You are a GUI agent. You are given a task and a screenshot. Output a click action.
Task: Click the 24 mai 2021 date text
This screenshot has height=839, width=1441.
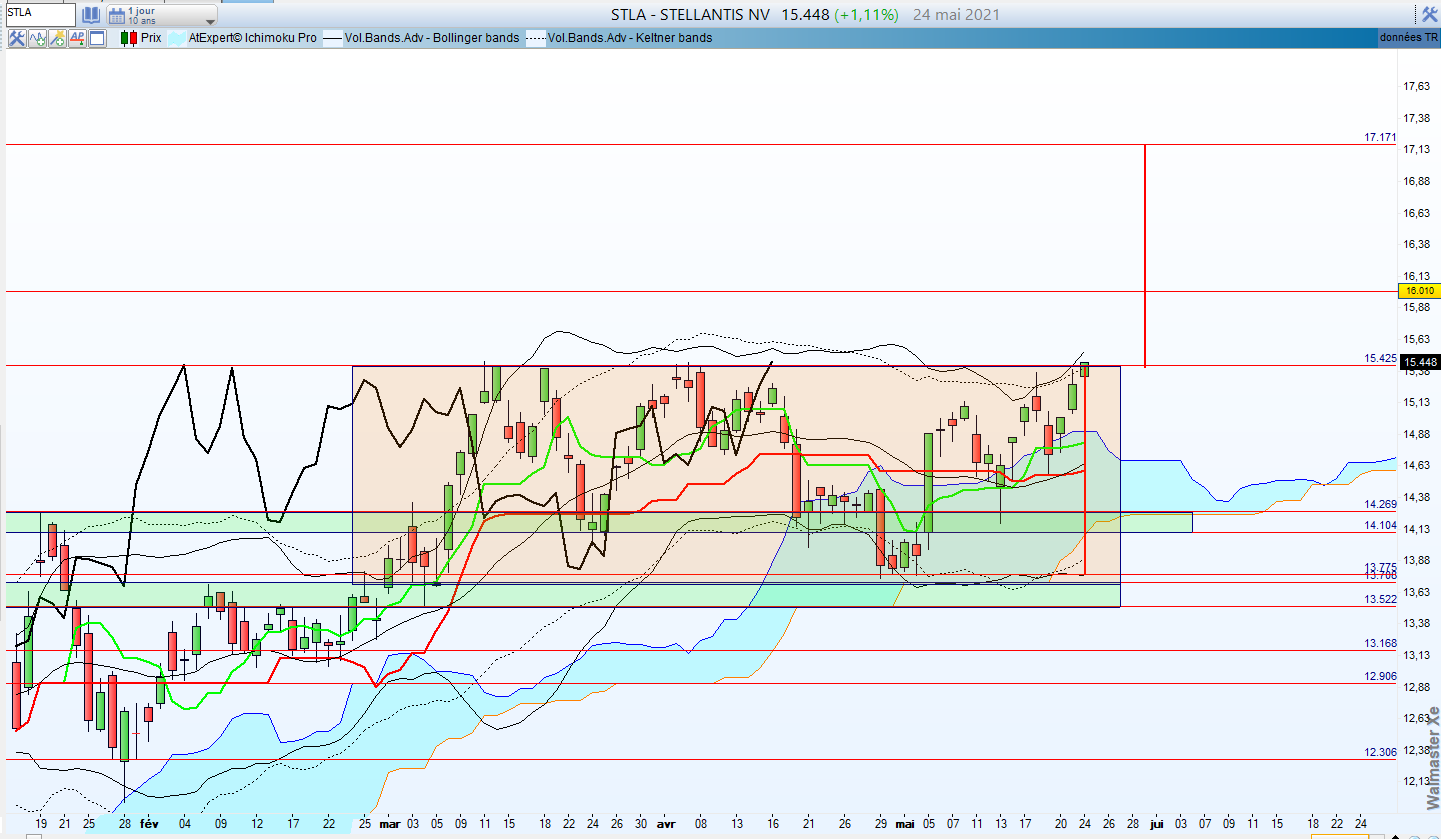tap(955, 15)
